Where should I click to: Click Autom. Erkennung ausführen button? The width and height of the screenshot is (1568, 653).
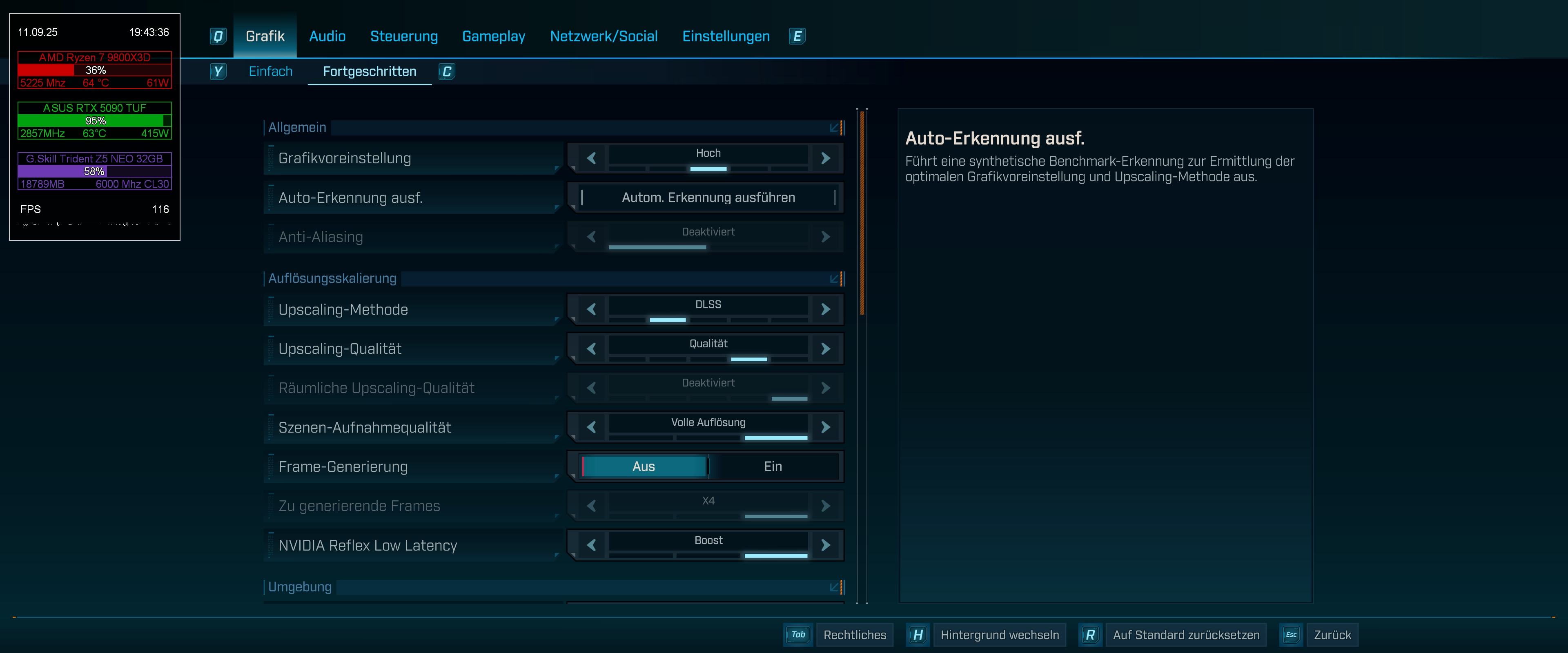point(708,198)
